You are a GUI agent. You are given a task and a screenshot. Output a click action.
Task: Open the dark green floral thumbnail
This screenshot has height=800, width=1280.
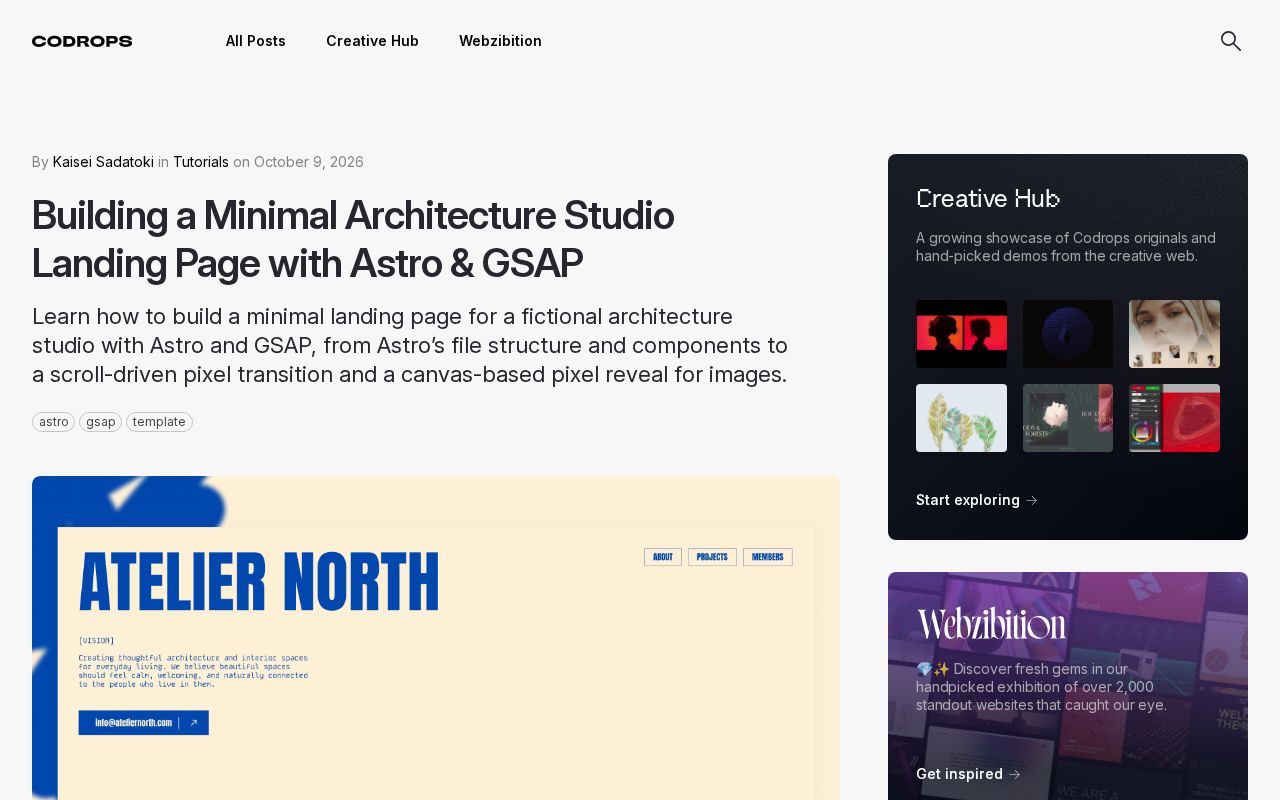(x=1068, y=418)
